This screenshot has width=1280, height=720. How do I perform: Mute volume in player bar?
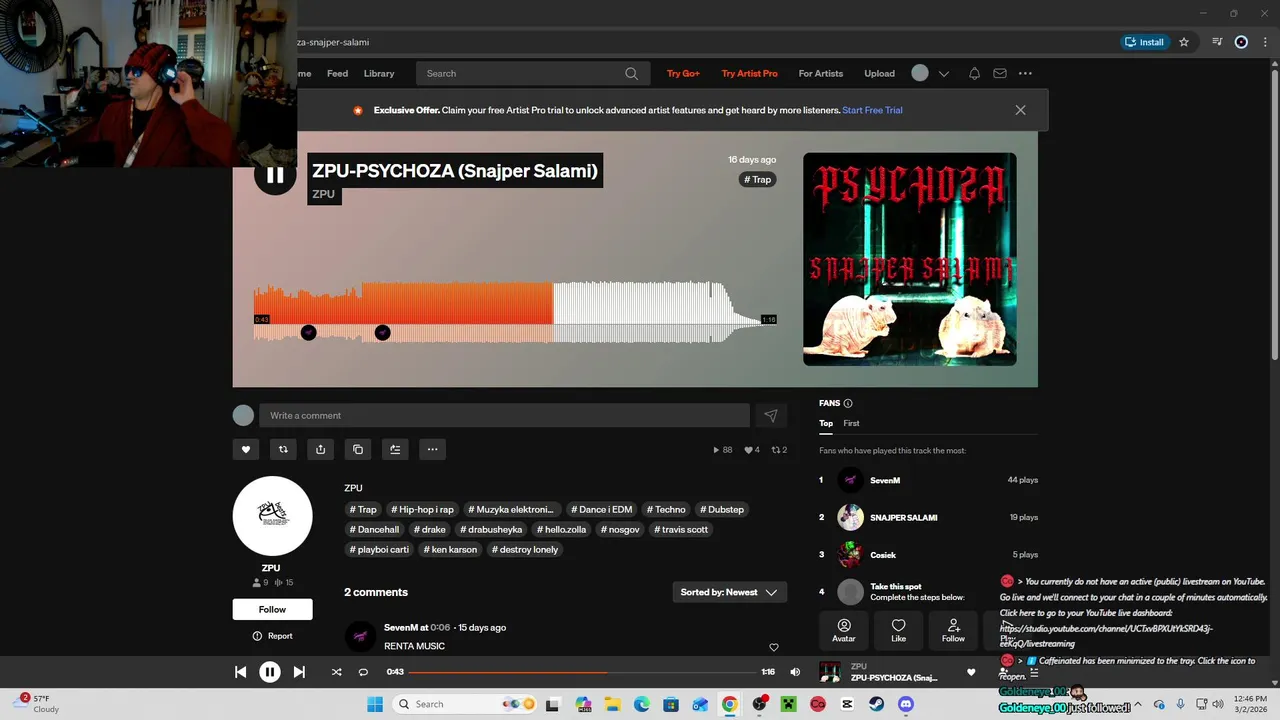click(795, 672)
